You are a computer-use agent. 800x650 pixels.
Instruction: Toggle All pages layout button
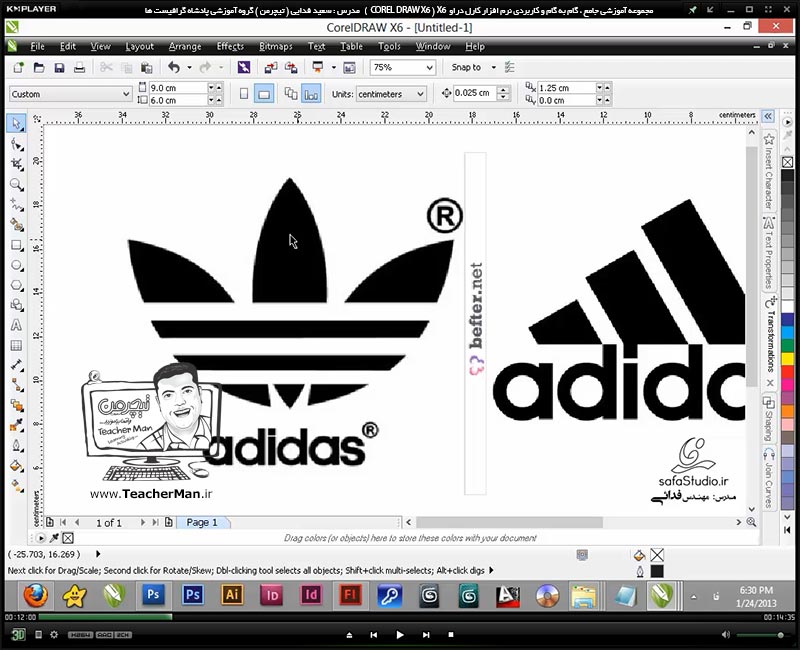click(291, 94)
